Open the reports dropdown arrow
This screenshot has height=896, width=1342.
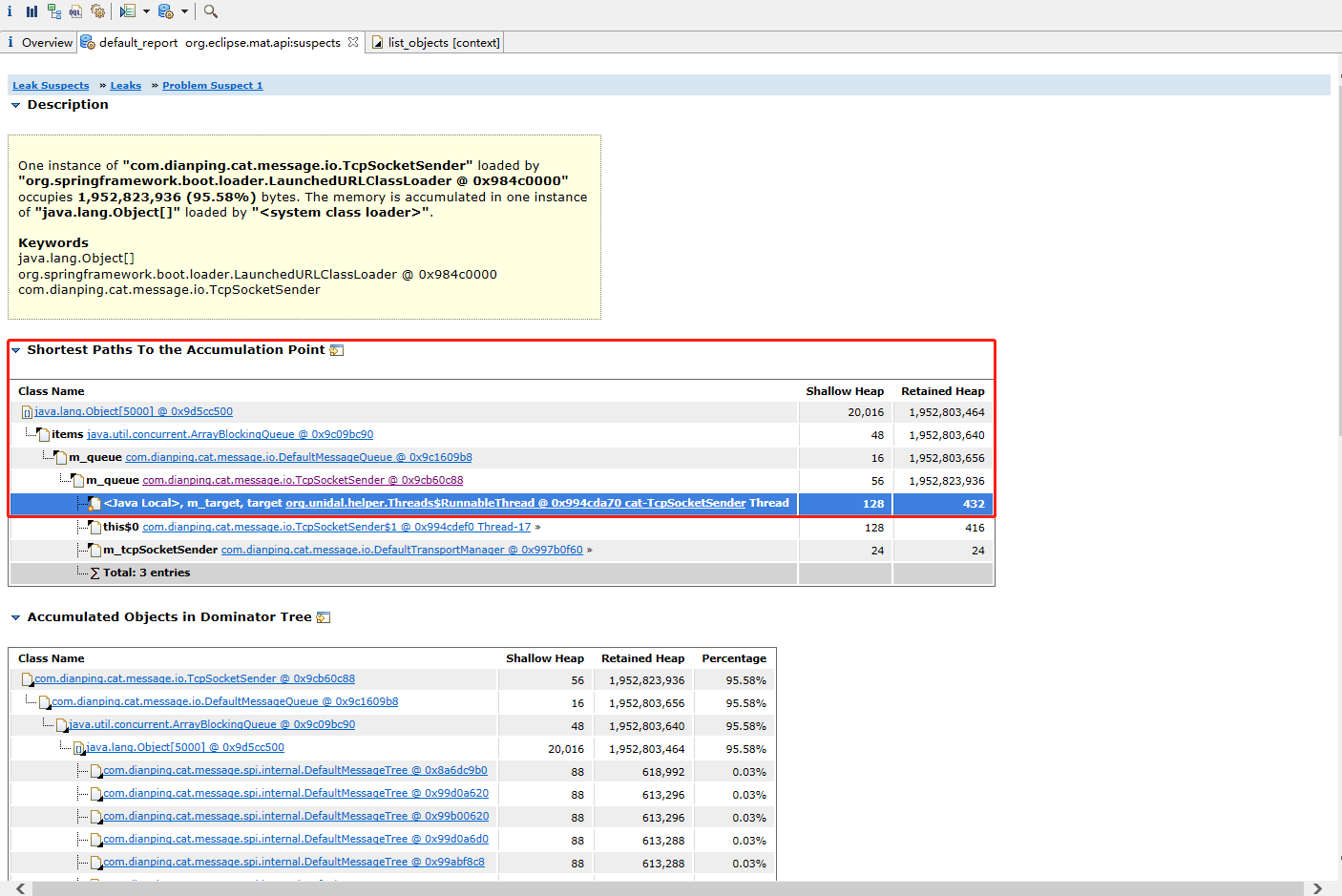click(x=146, y=11)
